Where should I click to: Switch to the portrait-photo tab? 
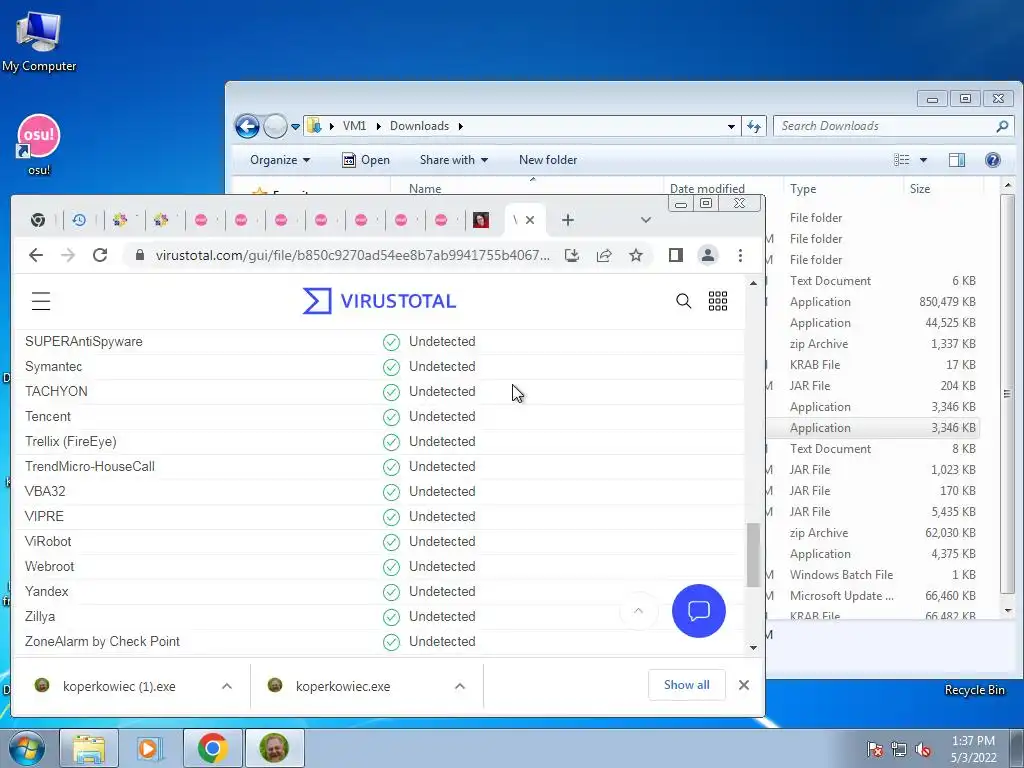click(x=481, y=220)
